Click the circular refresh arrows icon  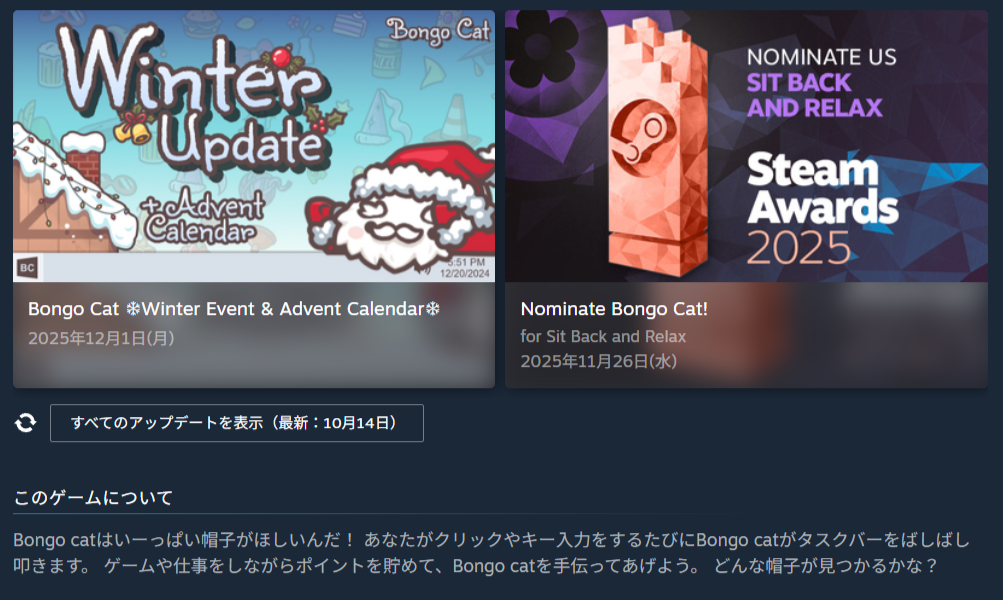26,422
